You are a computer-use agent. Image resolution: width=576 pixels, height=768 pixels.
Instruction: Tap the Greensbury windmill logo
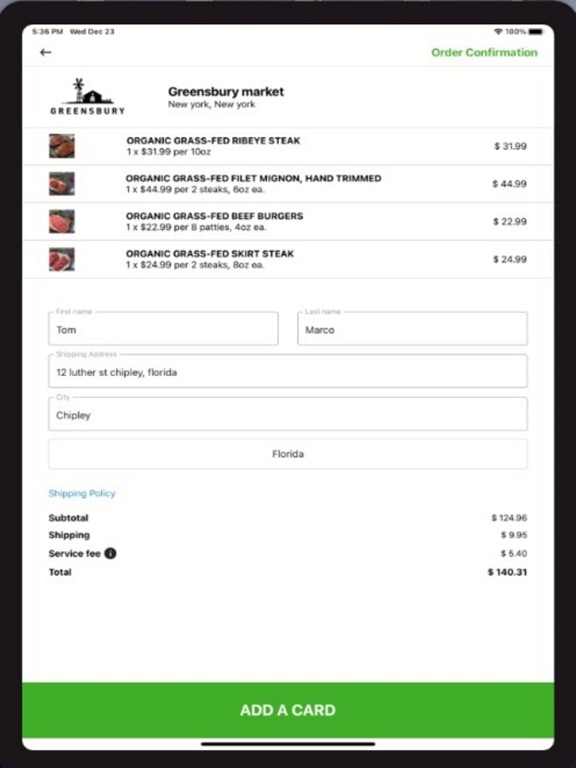click(x=88, y=96)
